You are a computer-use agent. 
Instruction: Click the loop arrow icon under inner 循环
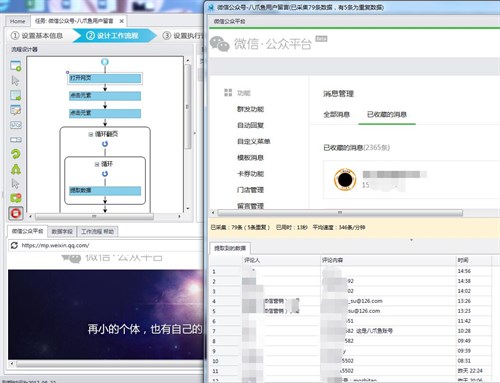[105, 174]
